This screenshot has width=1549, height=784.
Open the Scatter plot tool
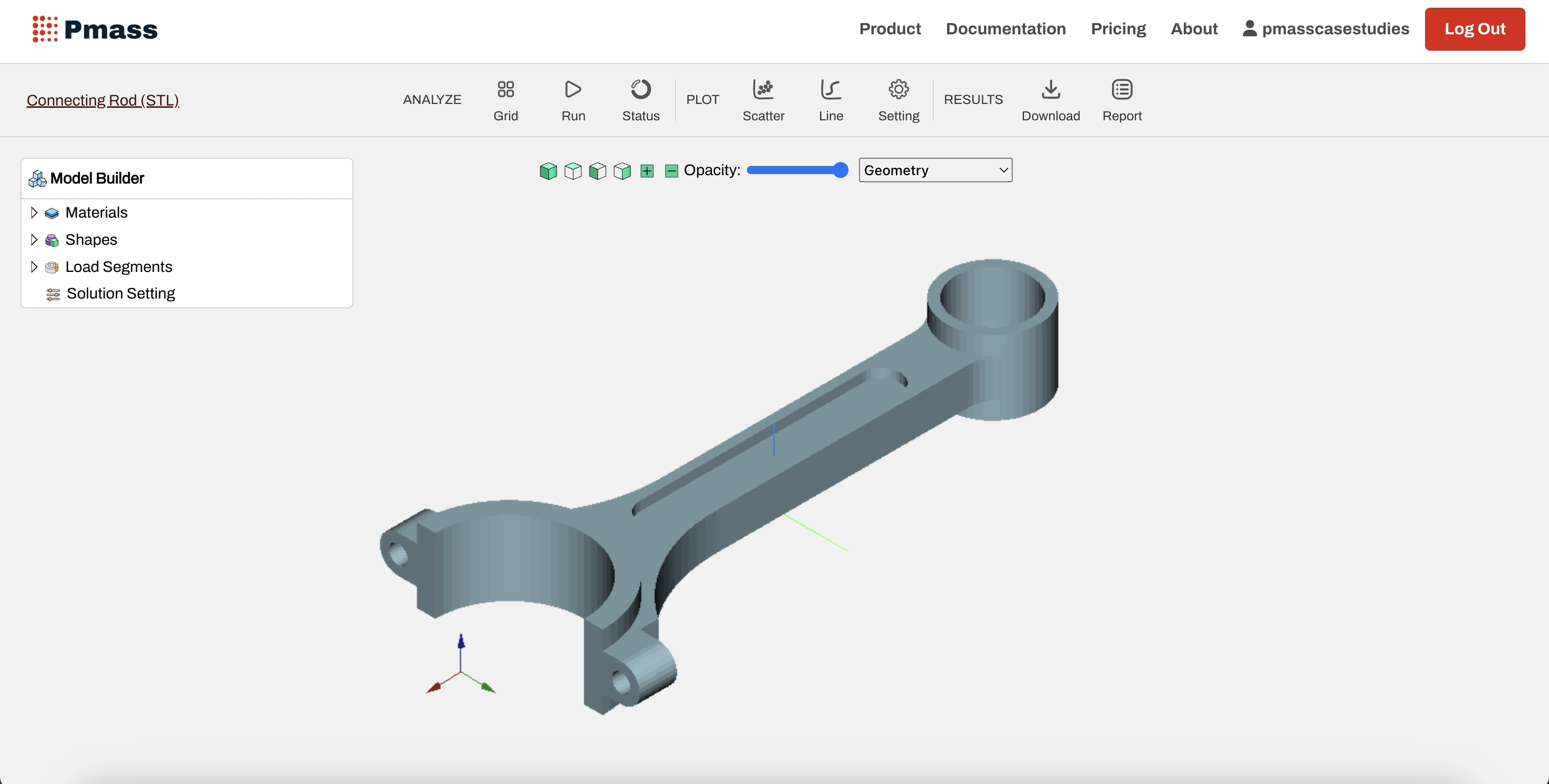tap(763, 100)
